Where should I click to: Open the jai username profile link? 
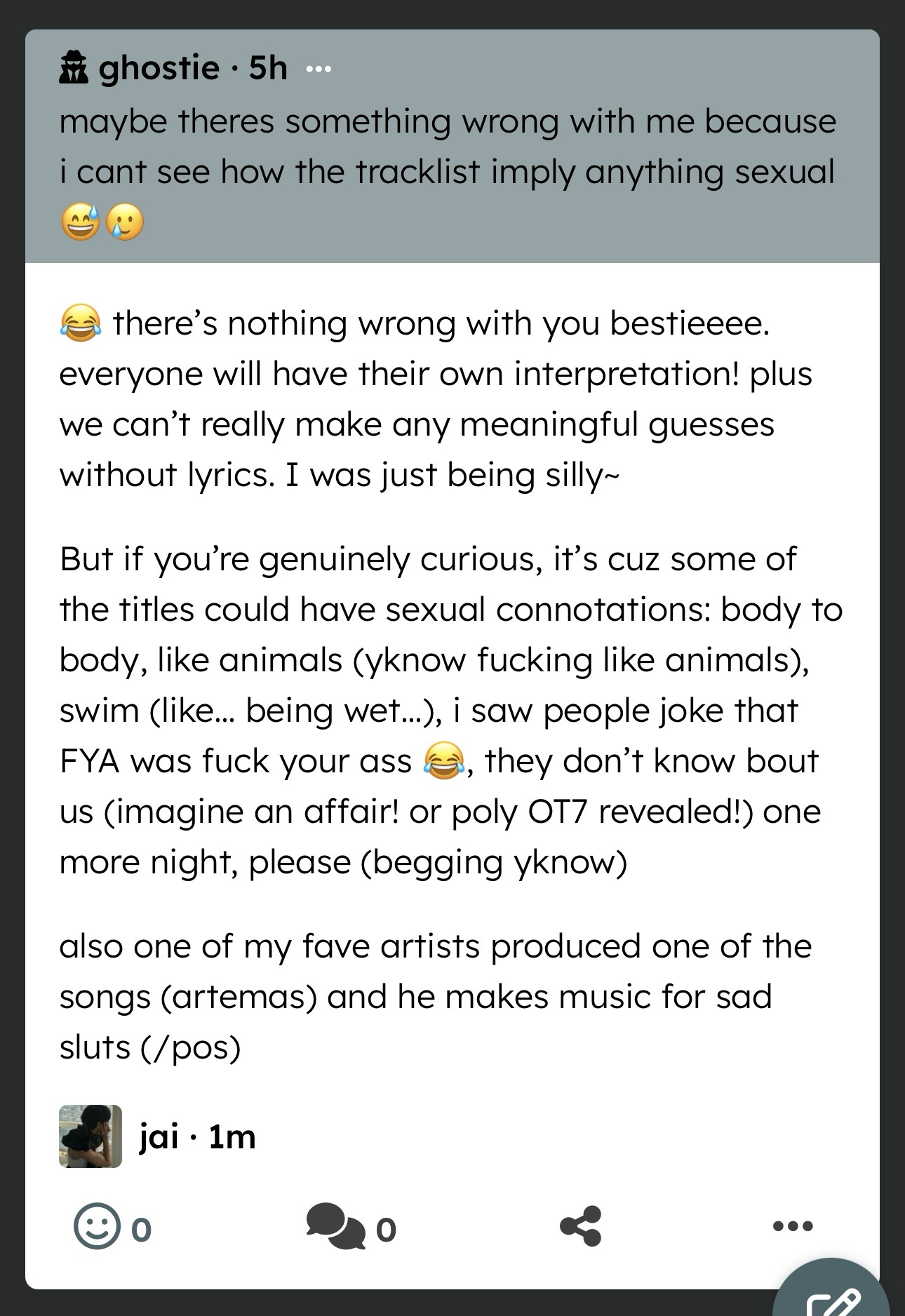point(159,1136)
